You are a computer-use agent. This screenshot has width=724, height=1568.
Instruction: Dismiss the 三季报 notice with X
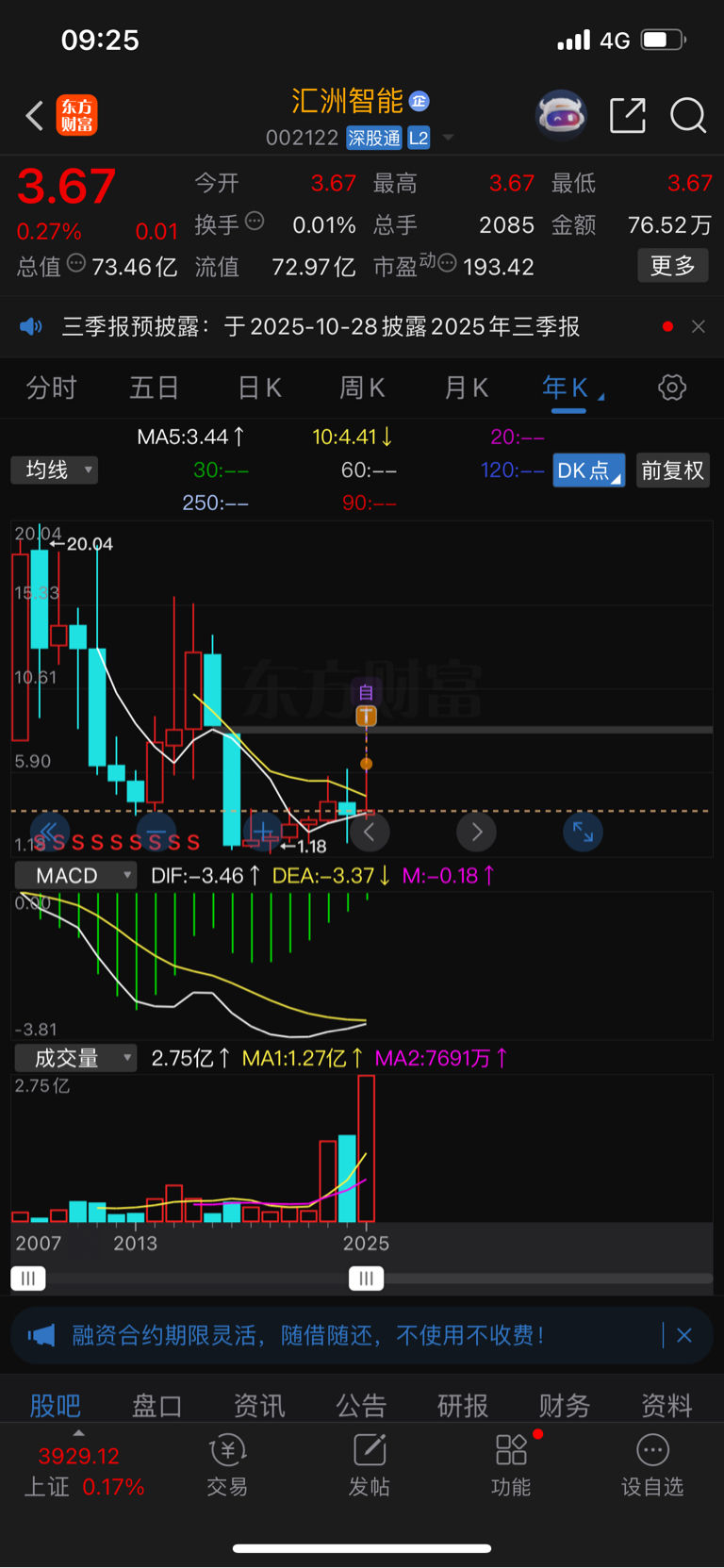click(699, 326)
